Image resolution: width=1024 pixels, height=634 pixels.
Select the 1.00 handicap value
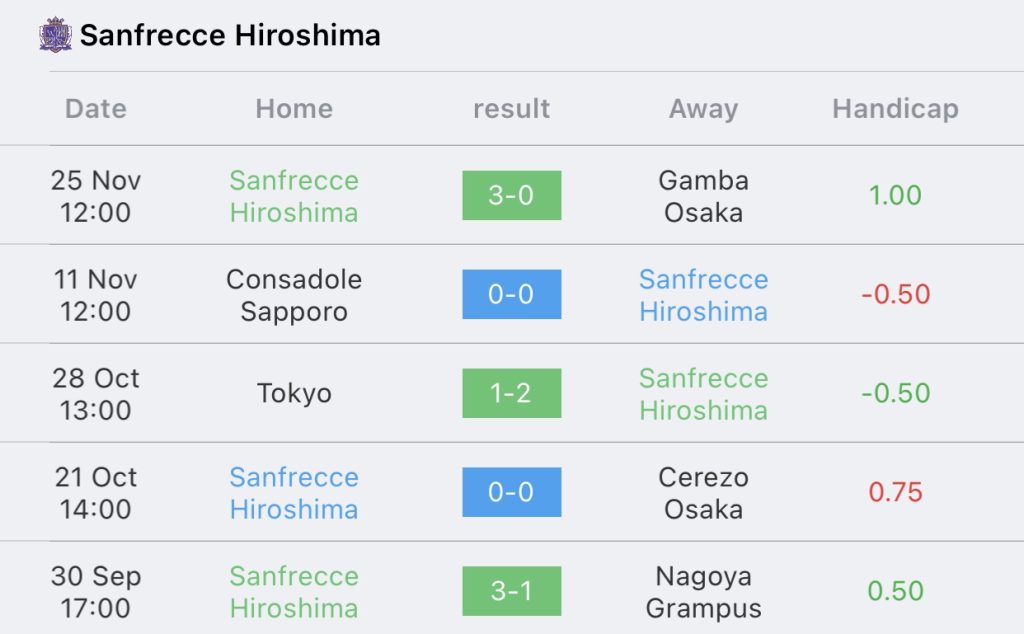click(895, 195)
